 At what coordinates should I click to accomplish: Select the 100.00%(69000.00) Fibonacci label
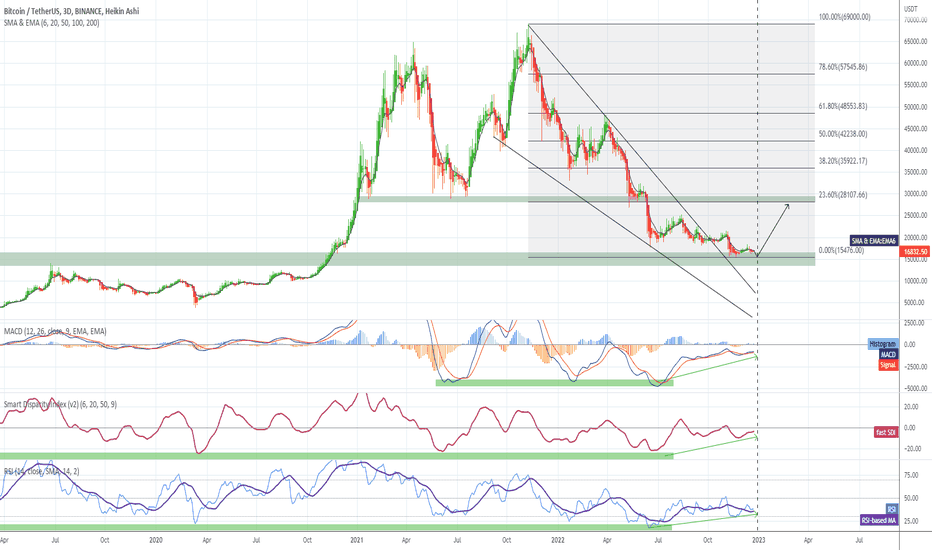(845, 17)
